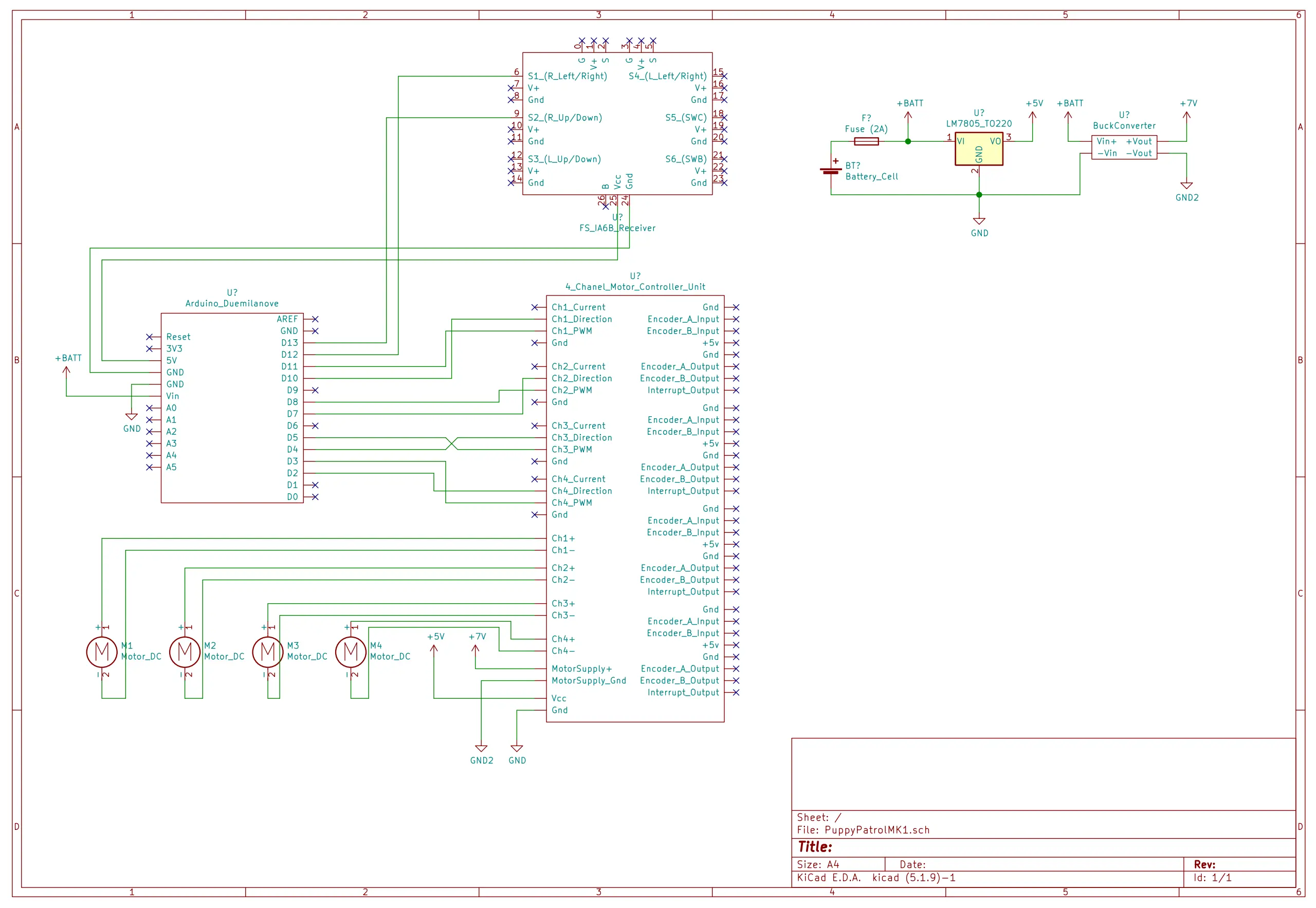This screenshot has height=908, width=1316.
Task: Click the no-connect X on Arduino D9 pin
Action: tap(315, 391)
